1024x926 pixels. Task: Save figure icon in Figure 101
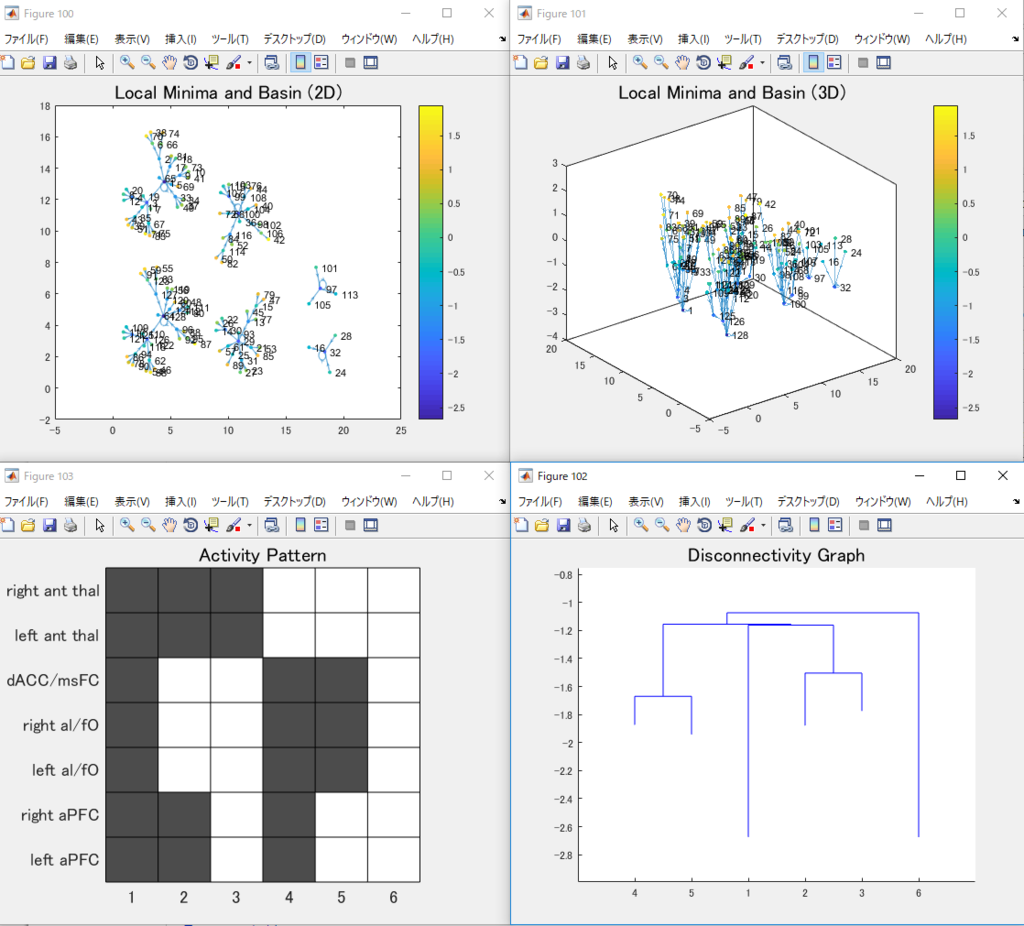[x=562, y=63]
